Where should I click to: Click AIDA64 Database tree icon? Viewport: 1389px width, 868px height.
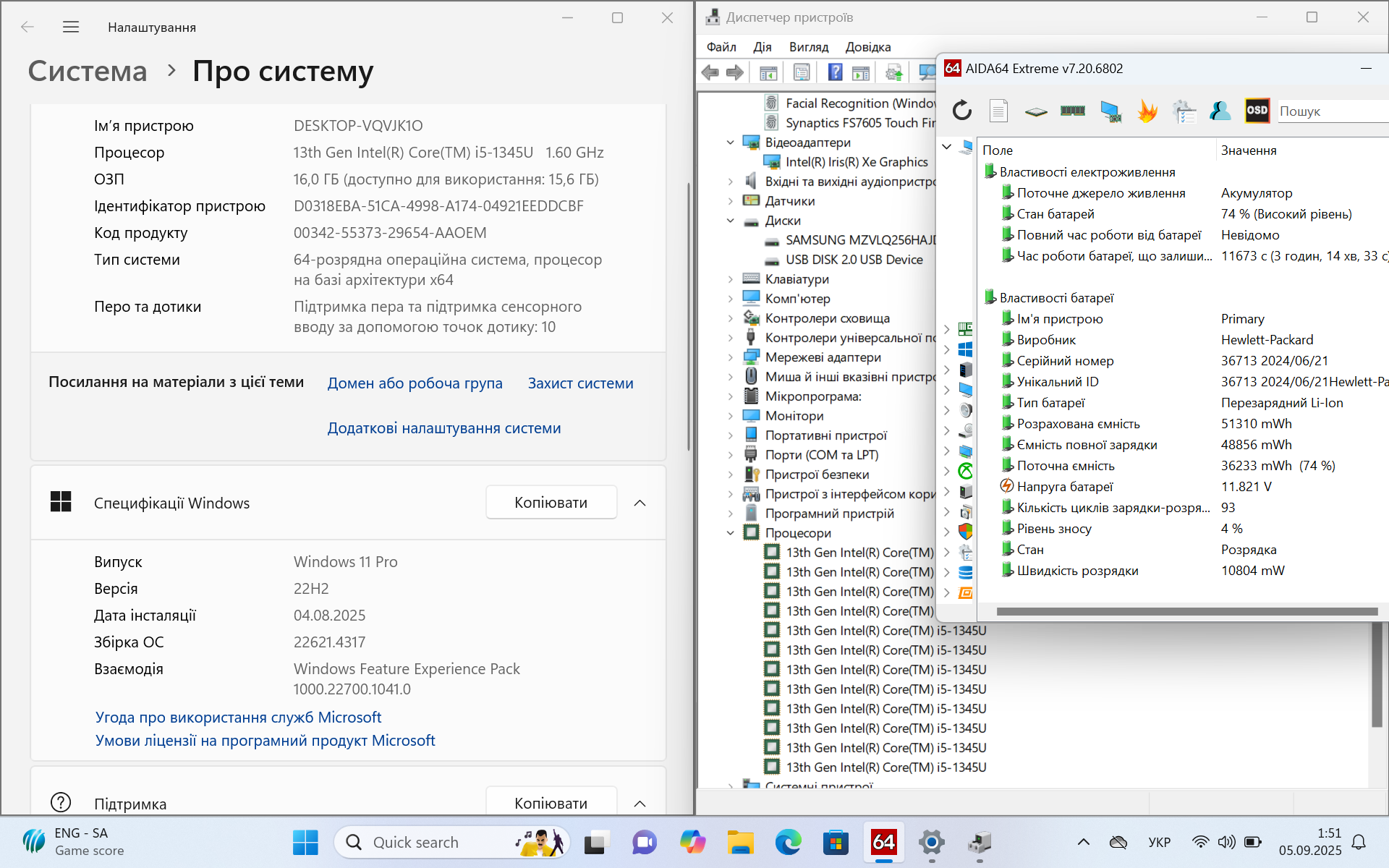pos(966,572)
